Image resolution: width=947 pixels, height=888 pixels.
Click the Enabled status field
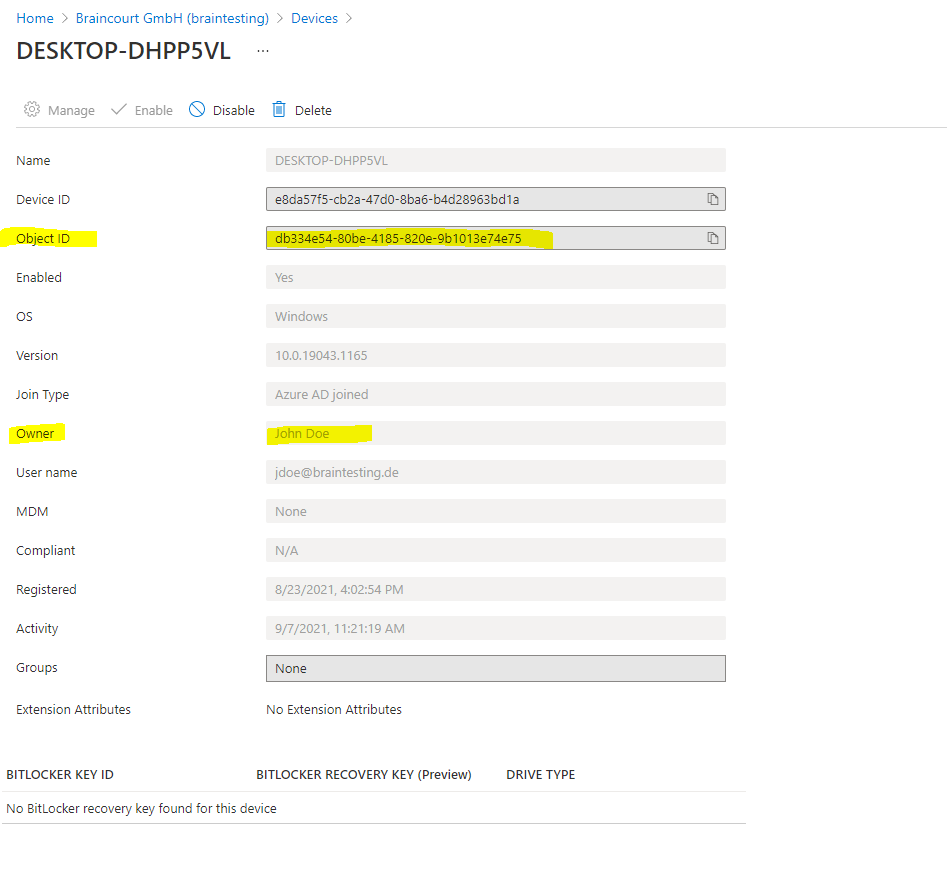[x=495, y=277]
